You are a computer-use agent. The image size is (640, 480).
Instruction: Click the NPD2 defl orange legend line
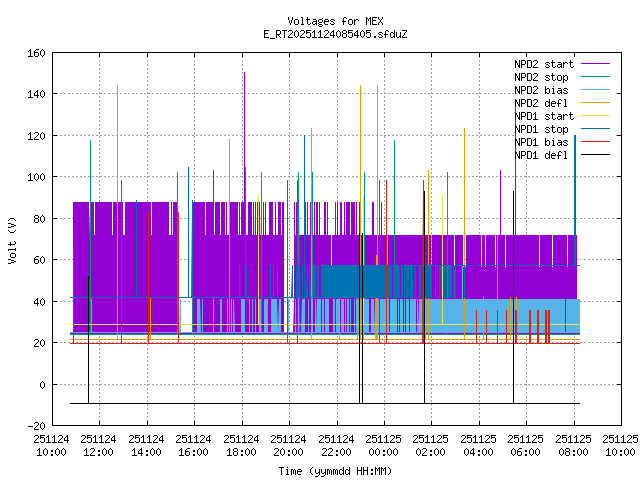tap(595, 103)
